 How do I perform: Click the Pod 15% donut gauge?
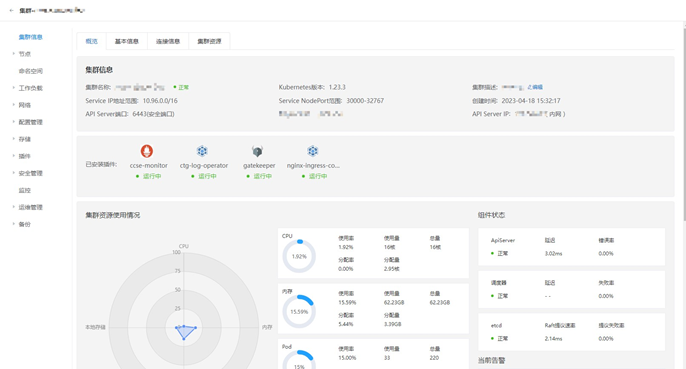[299, 359]
